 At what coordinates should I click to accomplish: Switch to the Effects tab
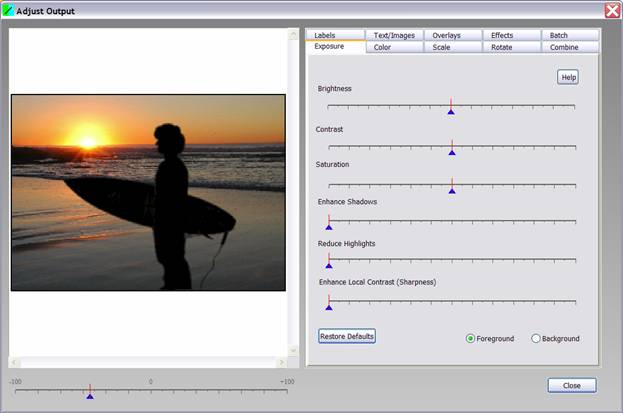tap(512, 35)
